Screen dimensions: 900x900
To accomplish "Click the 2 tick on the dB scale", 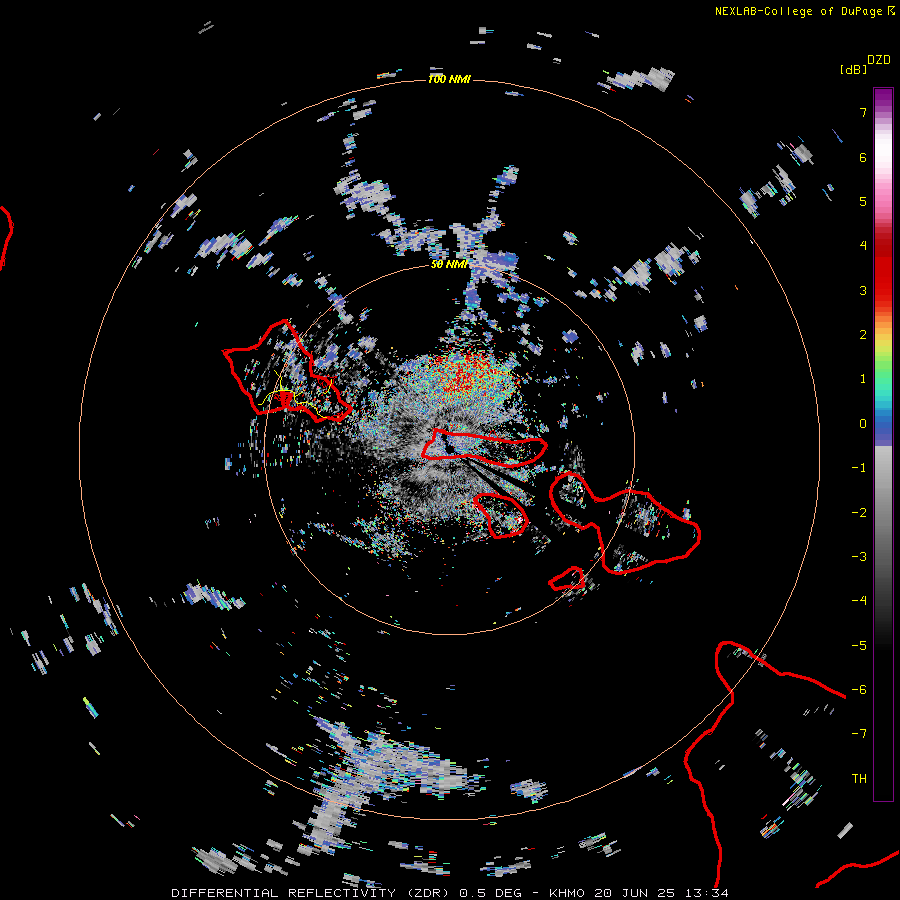I will (863, 335).
